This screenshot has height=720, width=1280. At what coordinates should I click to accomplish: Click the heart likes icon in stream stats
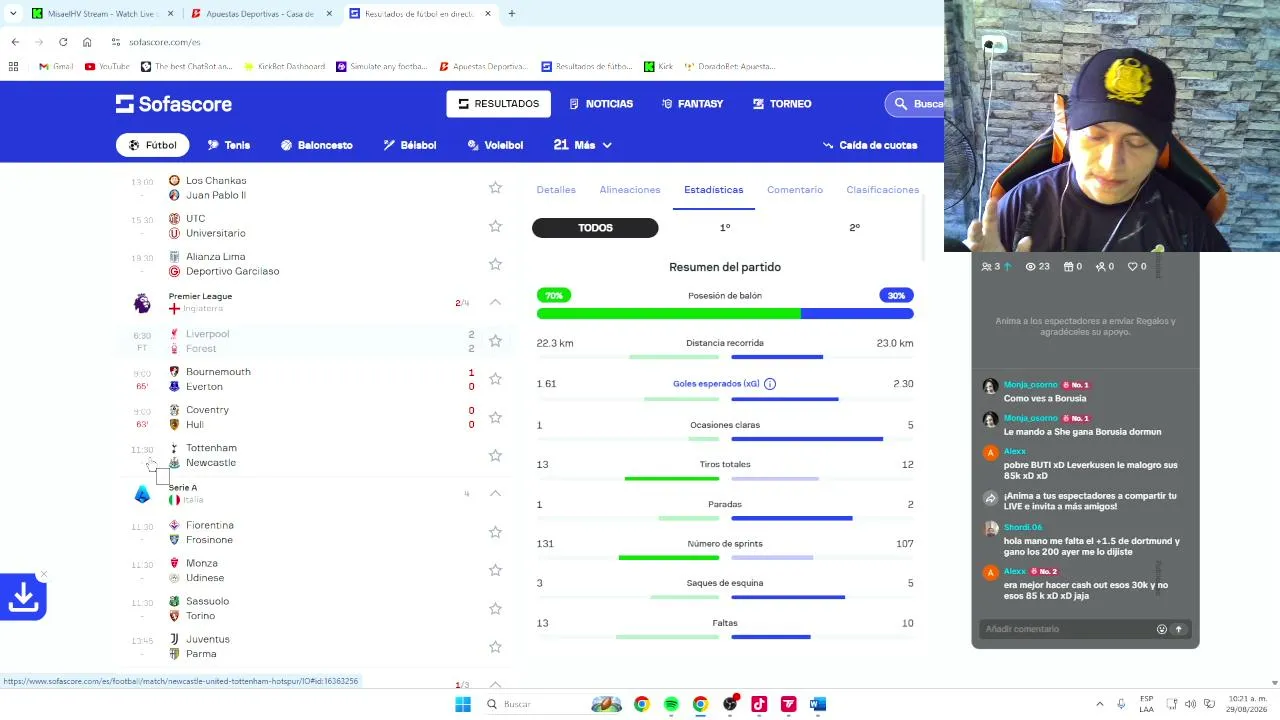pyautogui.click(x=1134, y=267)
